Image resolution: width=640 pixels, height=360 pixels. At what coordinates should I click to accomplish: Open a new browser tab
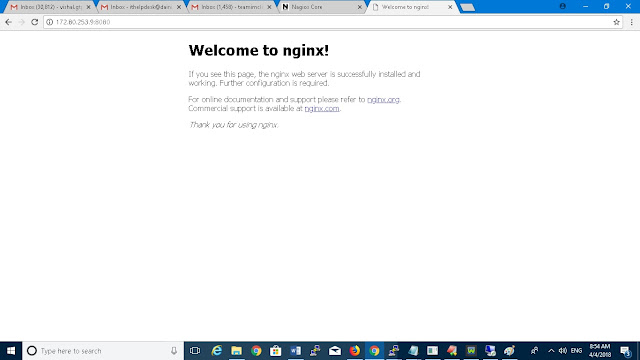click(x=467, y=7)
